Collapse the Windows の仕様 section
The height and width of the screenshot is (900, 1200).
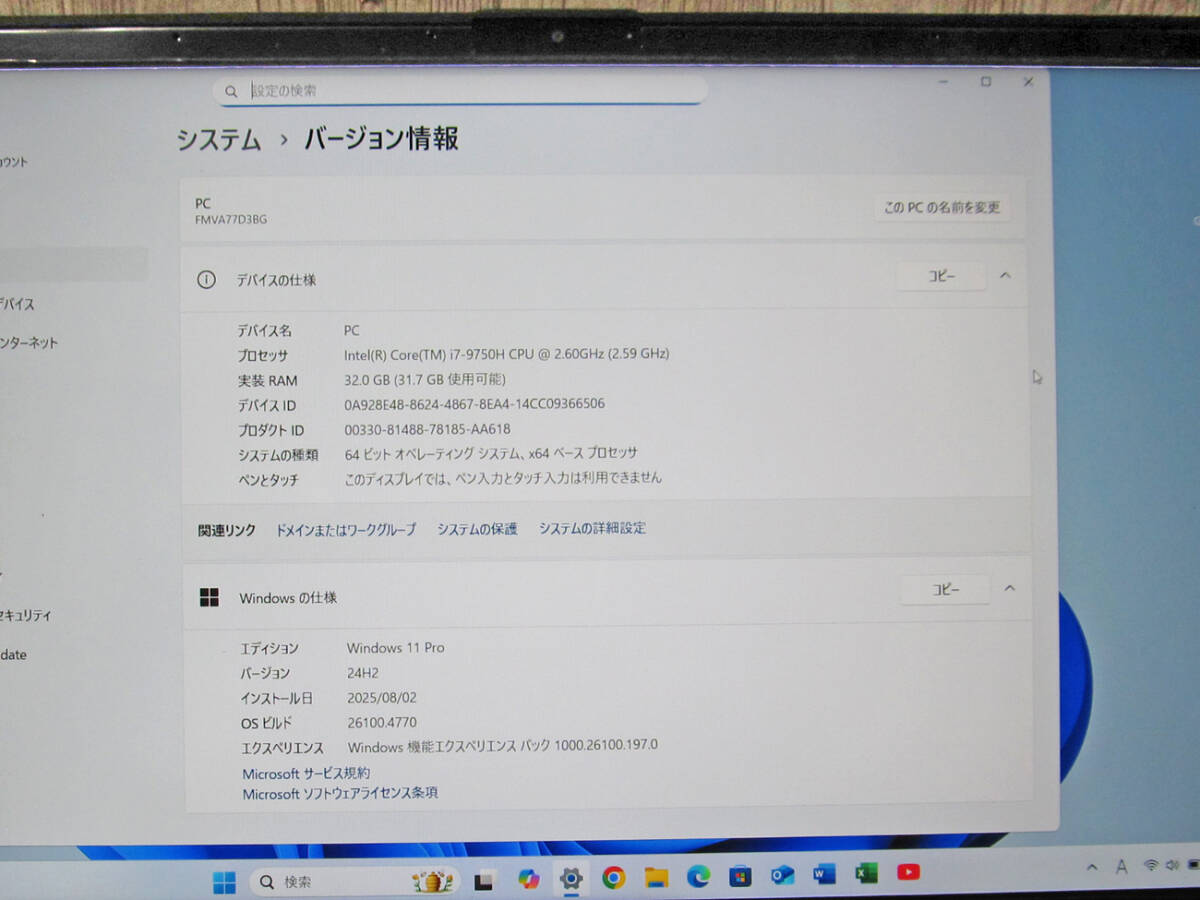coord(1009,588)
